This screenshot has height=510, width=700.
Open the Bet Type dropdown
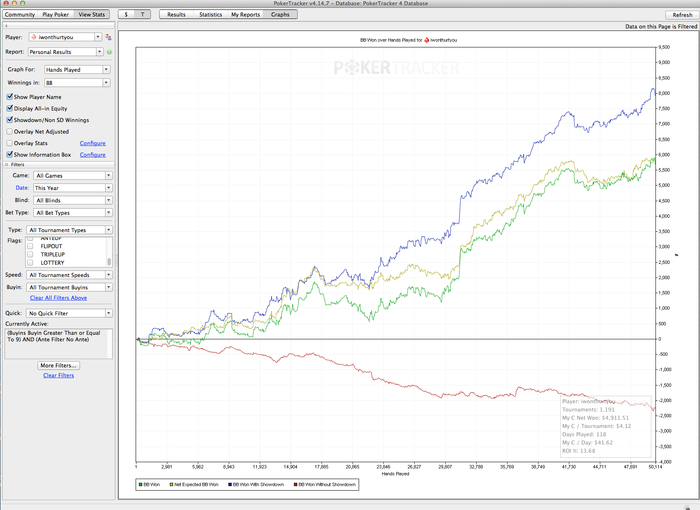point(73,213)
